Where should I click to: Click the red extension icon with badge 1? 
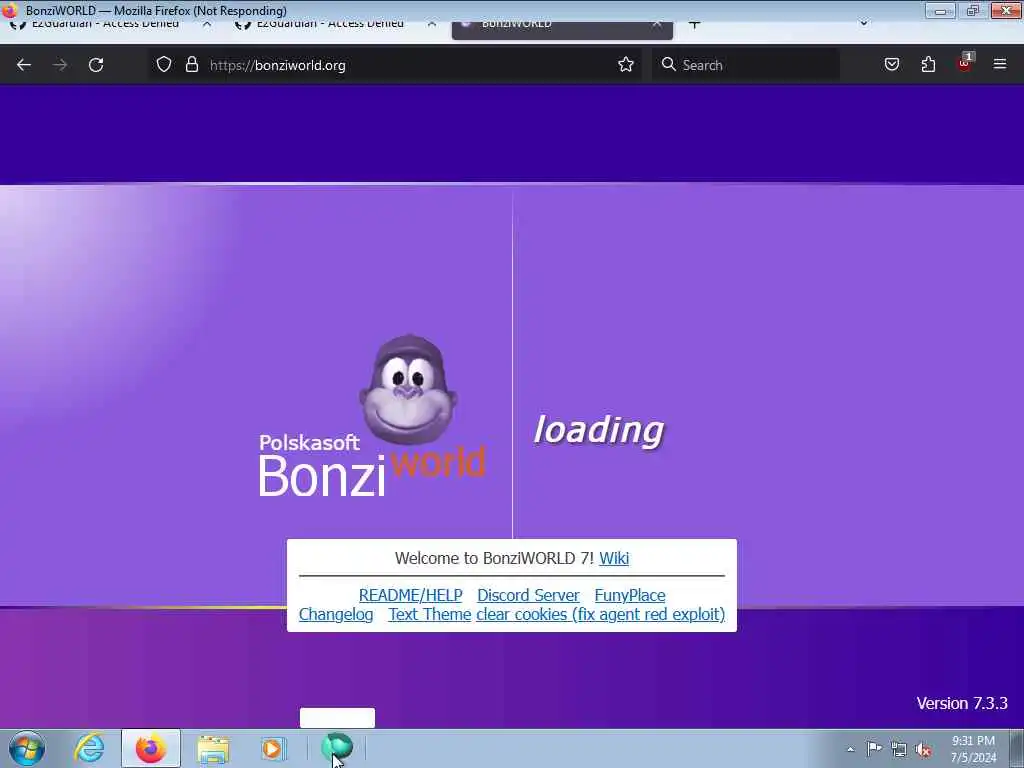tap(965, 63)
